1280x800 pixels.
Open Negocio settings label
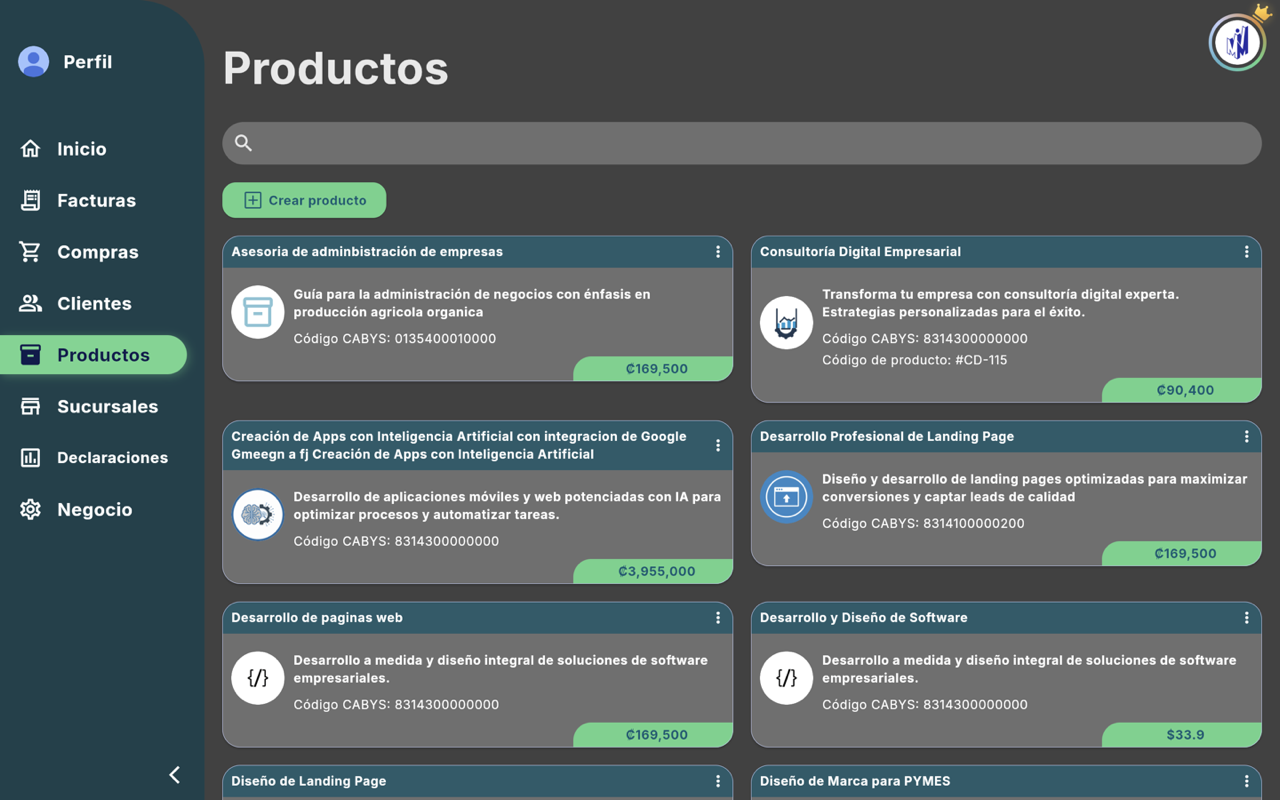pyautogui.click(x=95, y=509)
